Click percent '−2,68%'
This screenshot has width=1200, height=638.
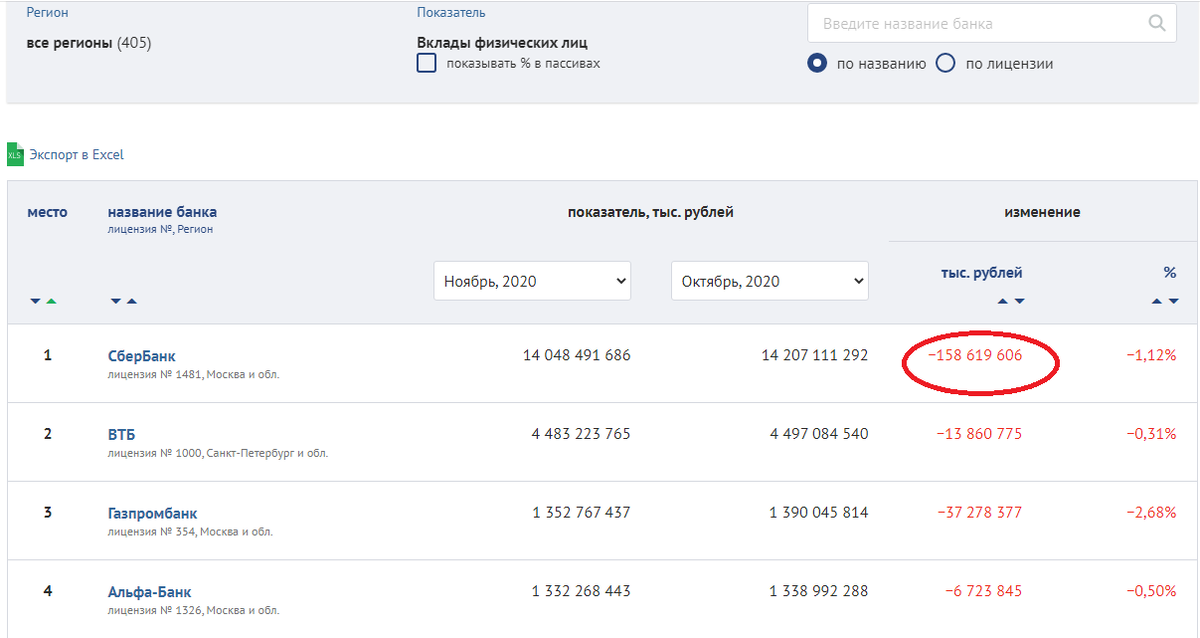click(x=1151, y=512)
